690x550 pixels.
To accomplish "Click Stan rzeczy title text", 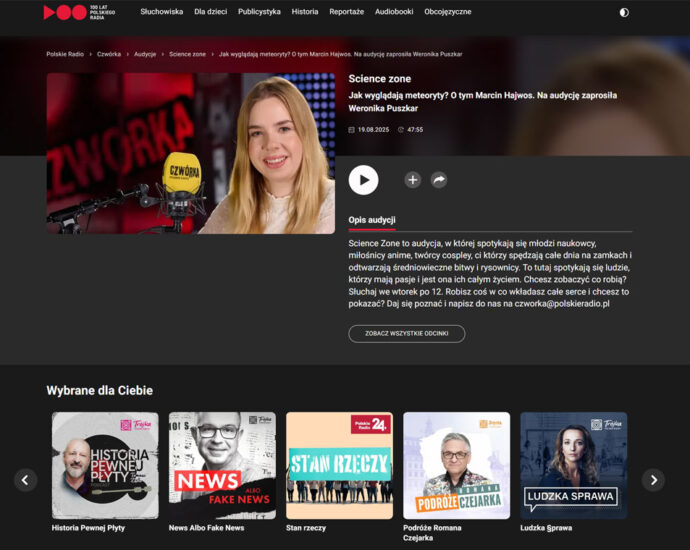I will pyautogui.click(x=306, y=528).
